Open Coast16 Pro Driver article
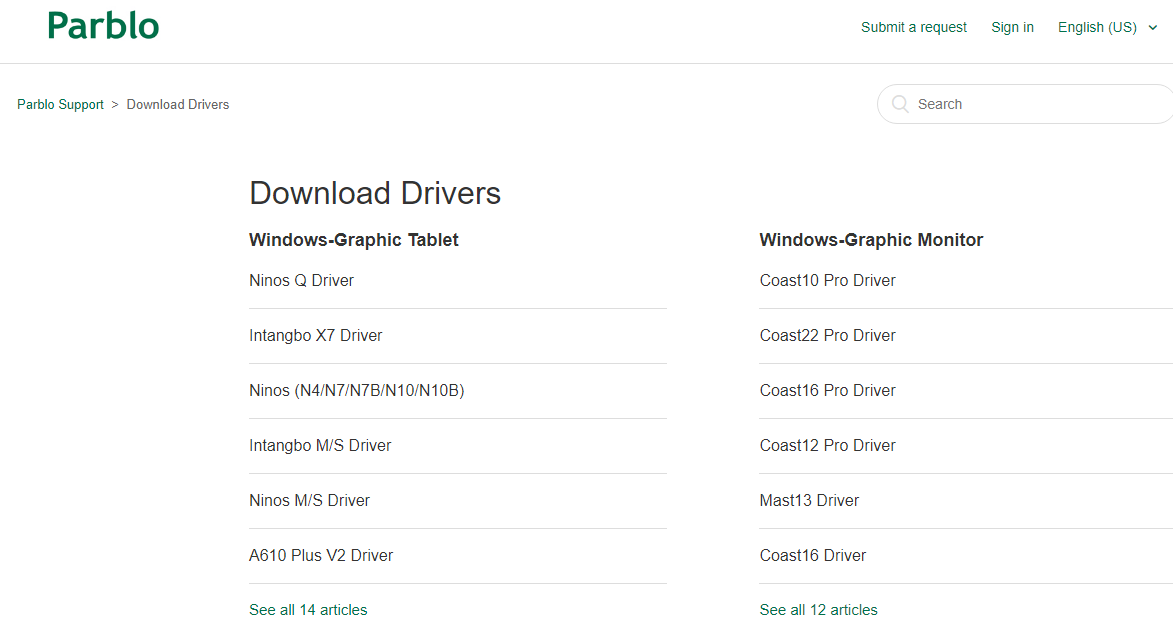The height and width of the screenshot is (644, 1173). click(827, 390)
